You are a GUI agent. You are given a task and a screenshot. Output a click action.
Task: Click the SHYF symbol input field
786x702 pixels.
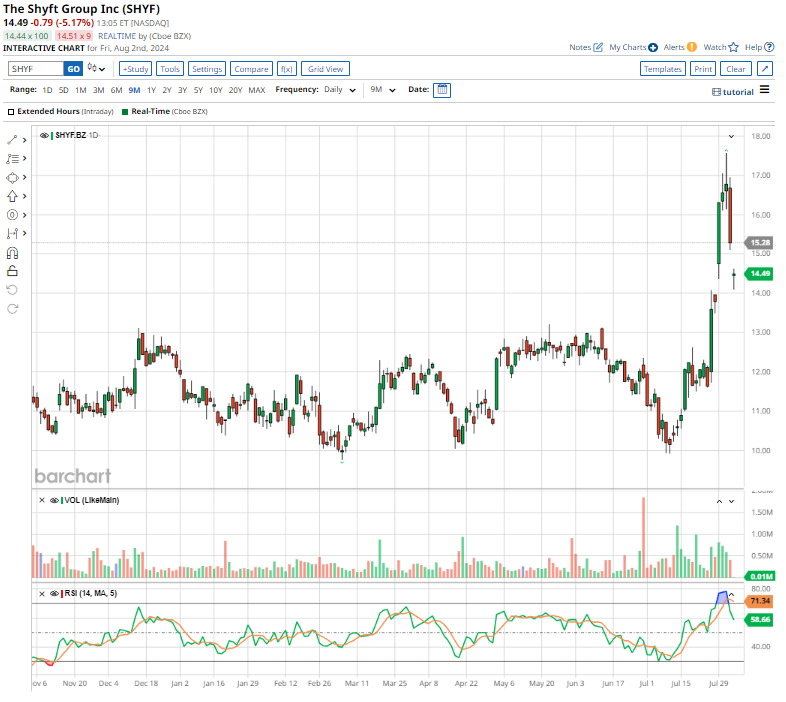(35, 69)
